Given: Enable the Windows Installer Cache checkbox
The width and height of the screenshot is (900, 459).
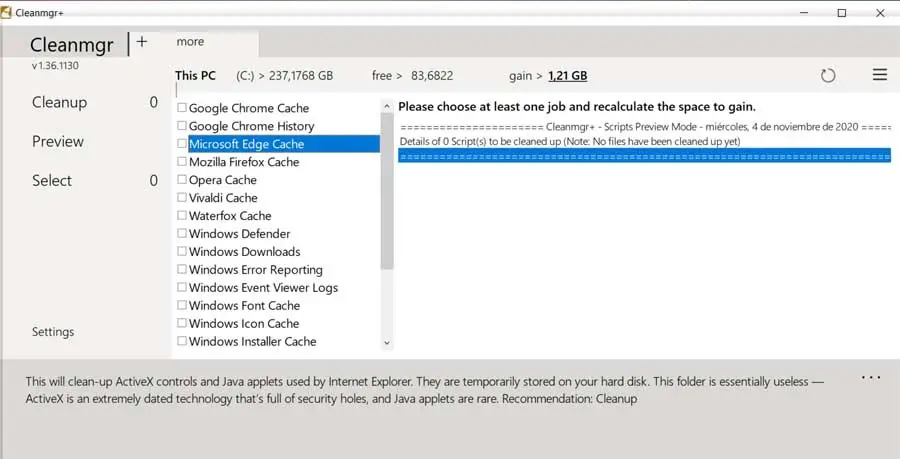Looking at the screenshot, I should click(x=182, y=341).
